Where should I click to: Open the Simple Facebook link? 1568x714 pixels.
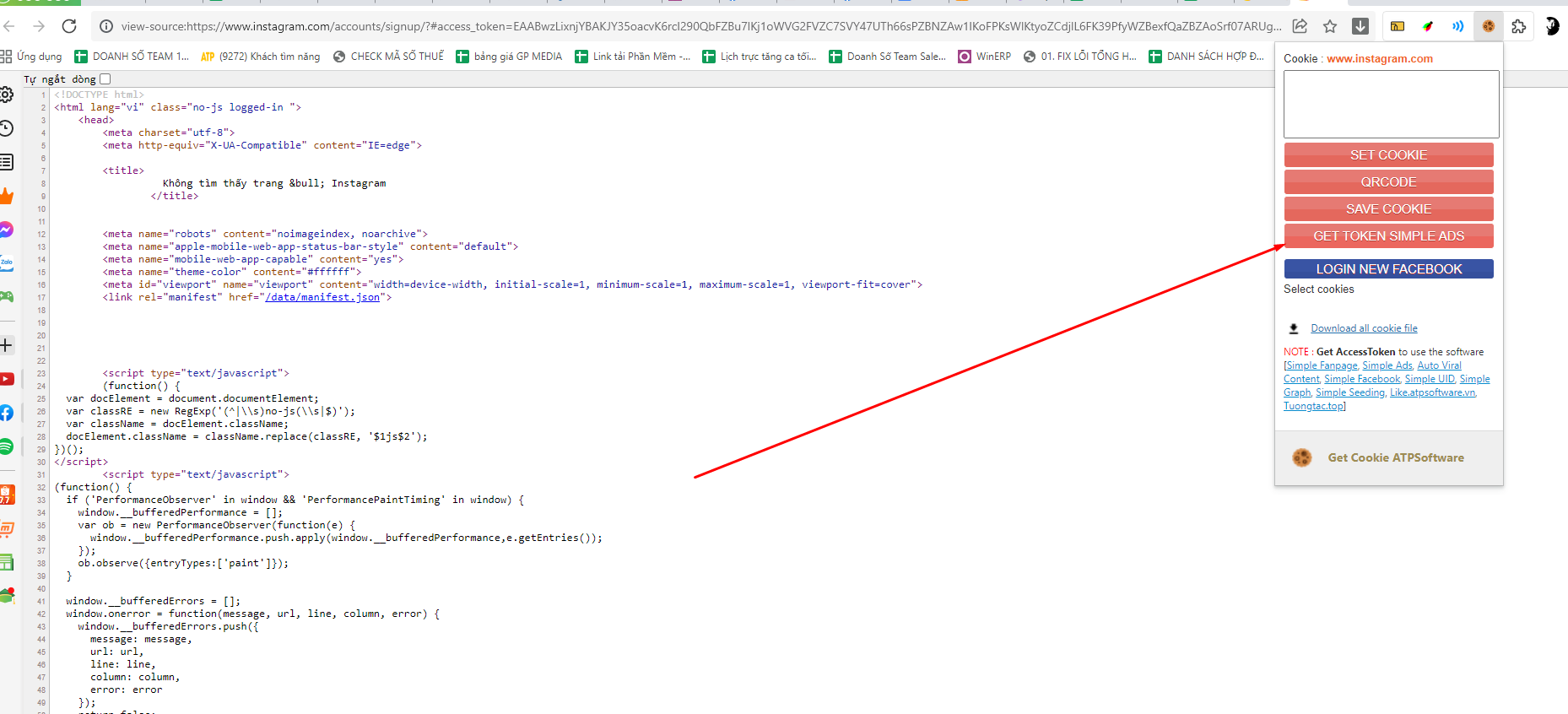pos(1361,379)
